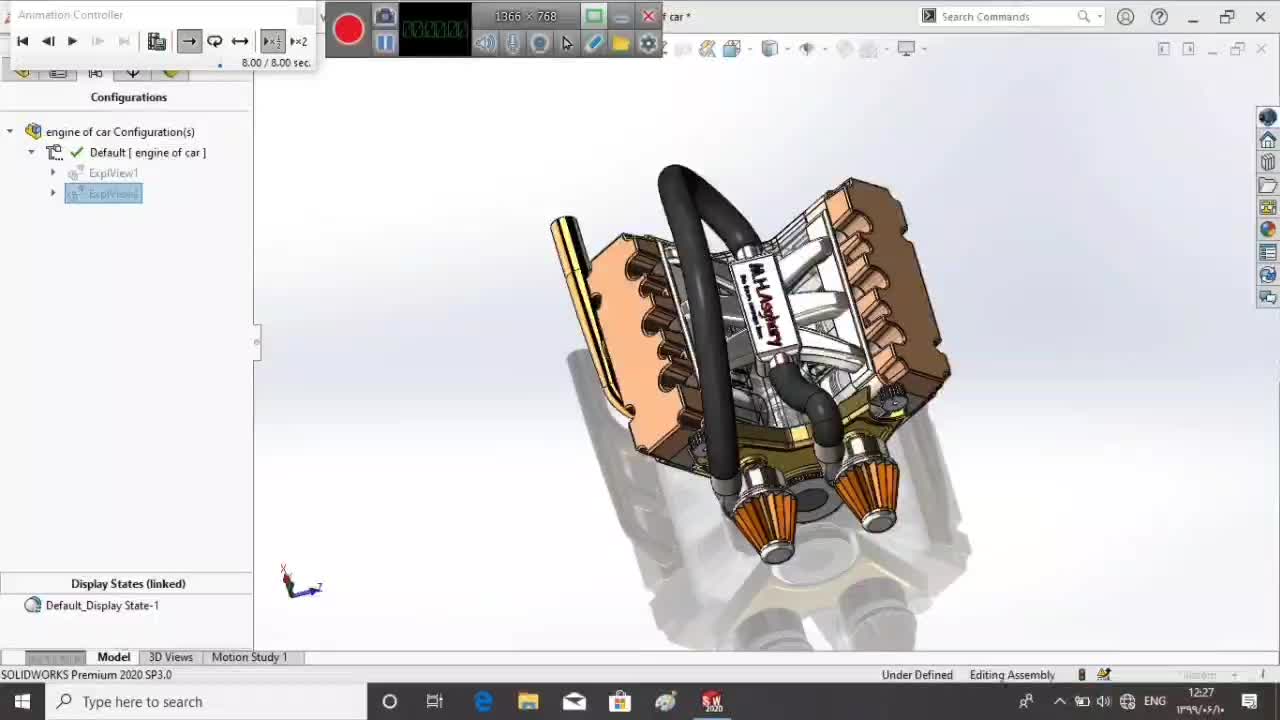
Task: Expand the ExplView1 tree node
Action: point(53,173)
